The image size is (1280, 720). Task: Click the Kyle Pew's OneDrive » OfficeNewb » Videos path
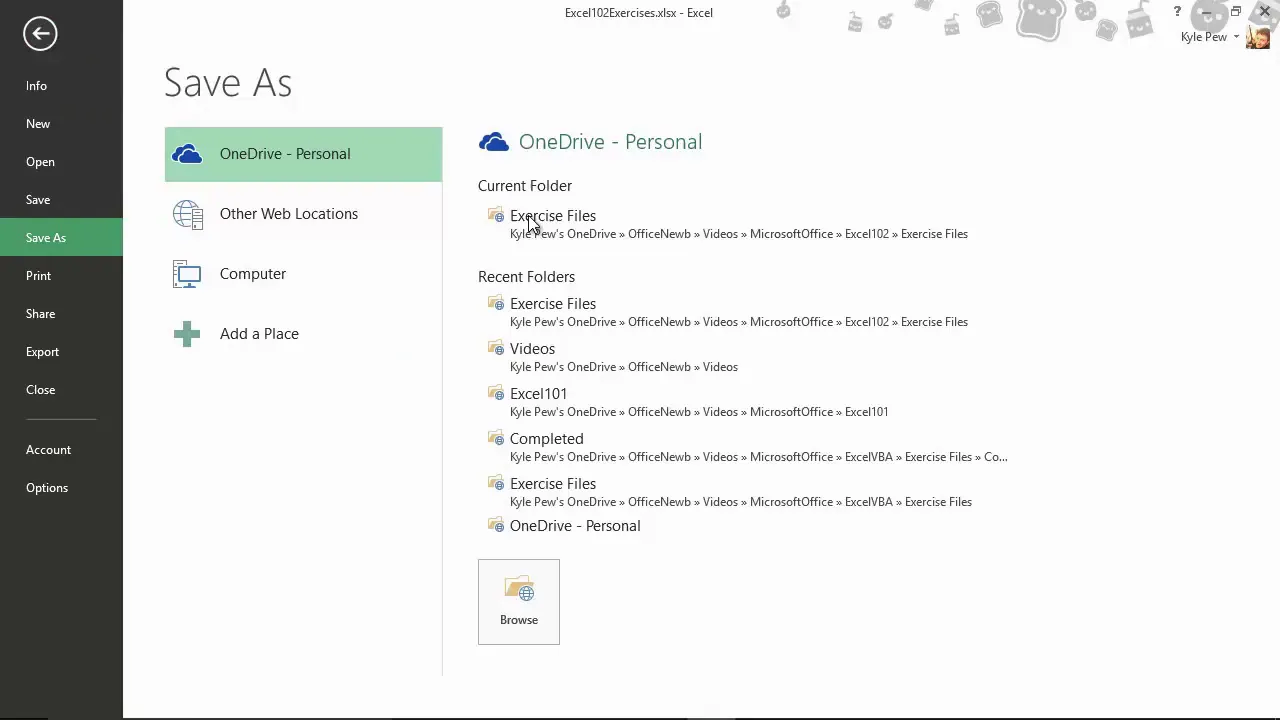point(624,366)
